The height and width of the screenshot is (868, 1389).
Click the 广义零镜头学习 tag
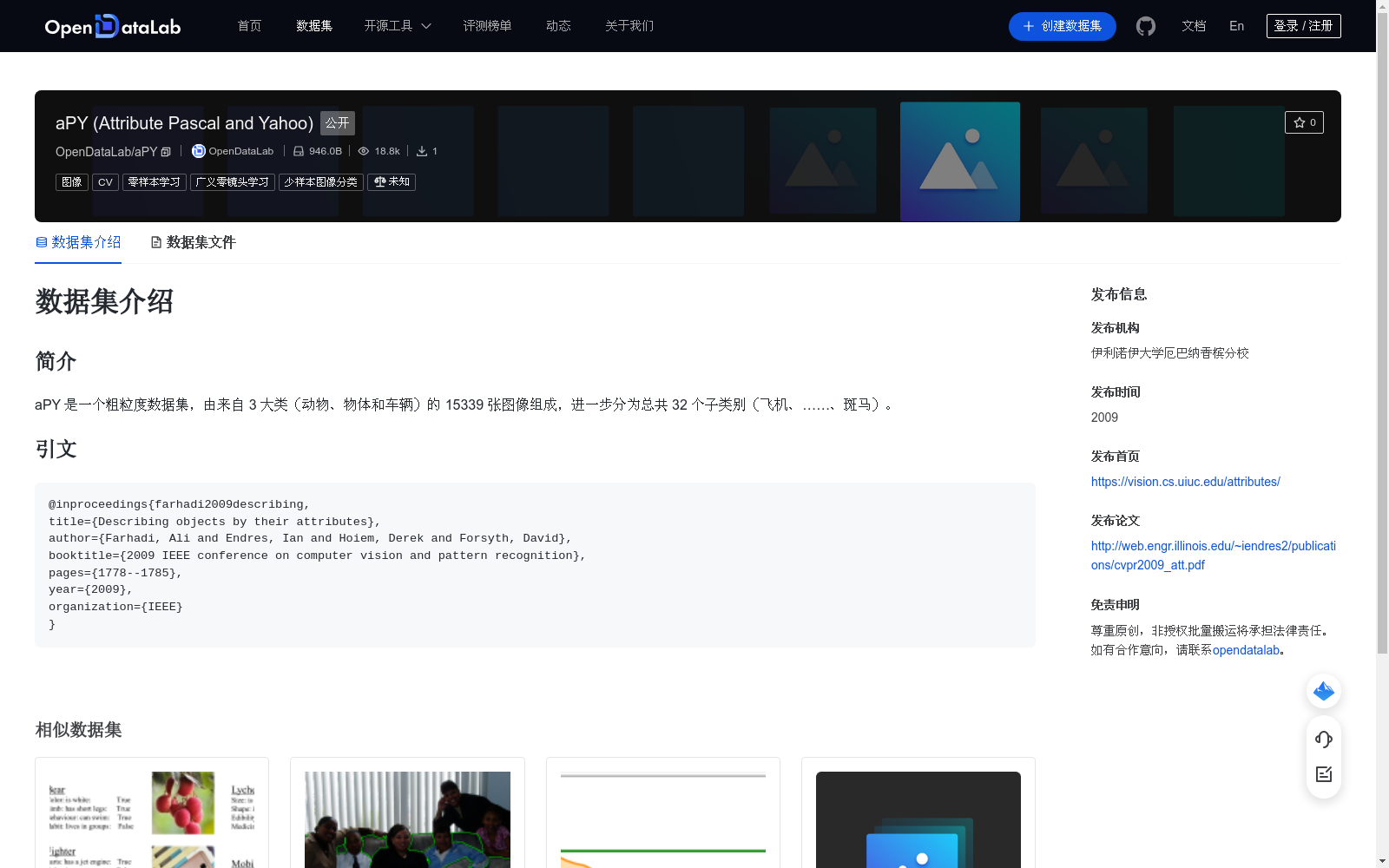pyautogui.click(x=233, y=182)
